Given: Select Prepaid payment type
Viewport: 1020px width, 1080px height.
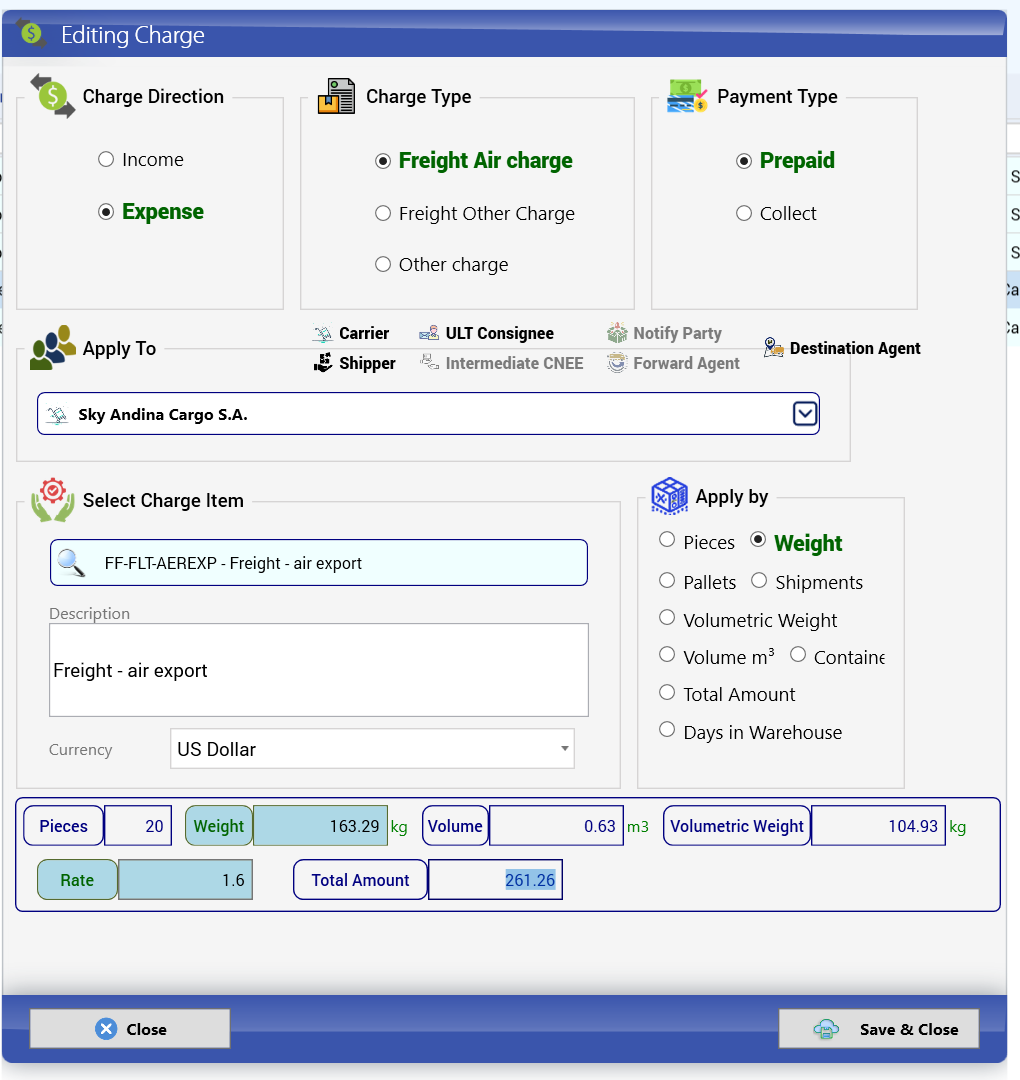Looking at the screenshot, I should [744, 161].
